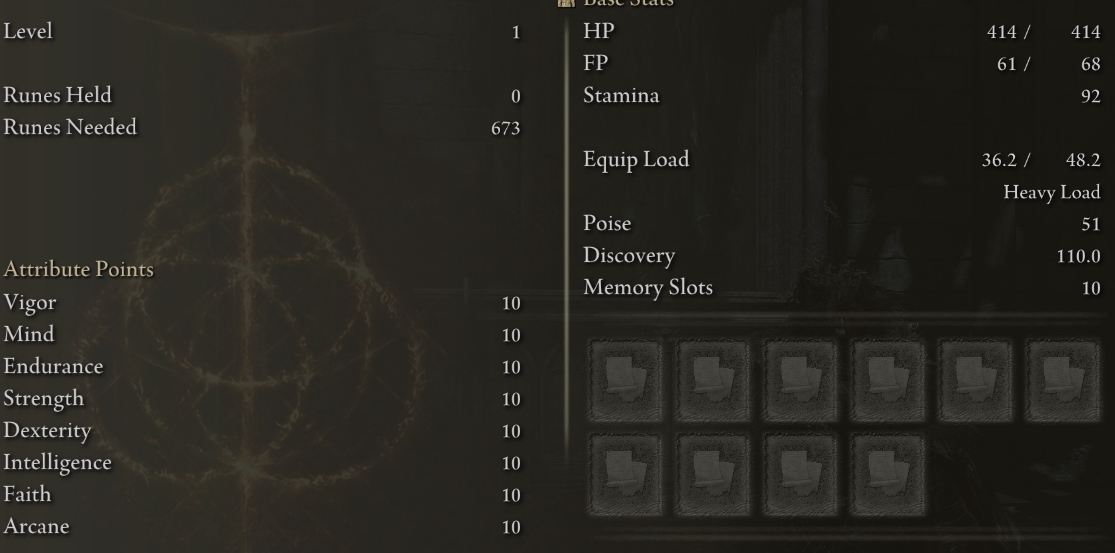
Task: Select the Arcane attribute row
Action: tap(262, 527)
